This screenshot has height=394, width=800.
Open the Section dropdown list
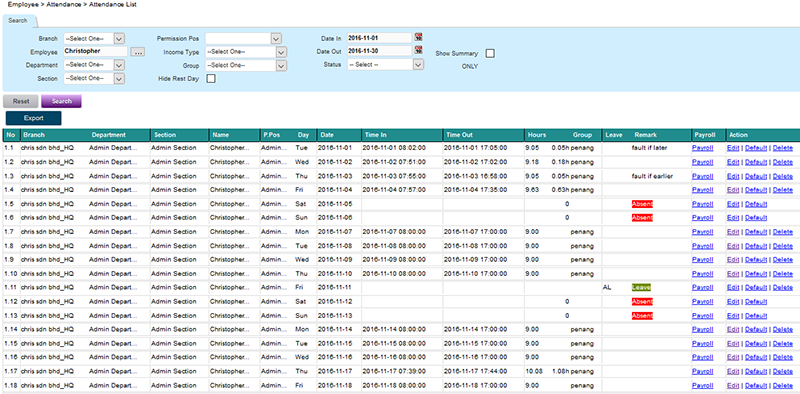pyautogui.click(x=119, y=79)
